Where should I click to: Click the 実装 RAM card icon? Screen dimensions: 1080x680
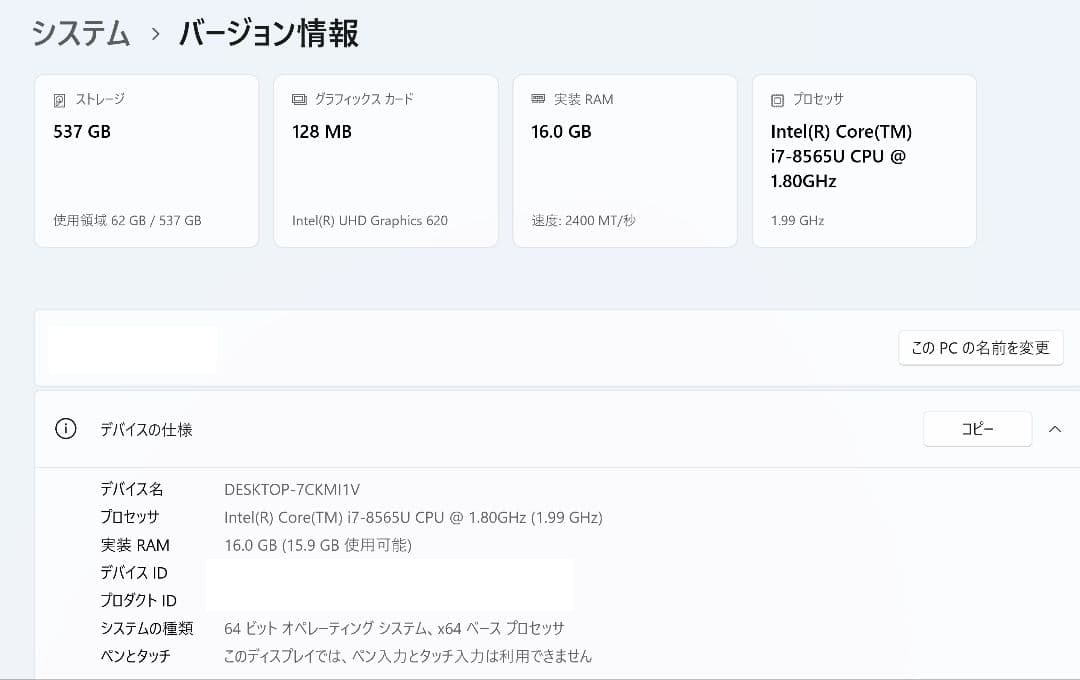click(x=536, y=99)
